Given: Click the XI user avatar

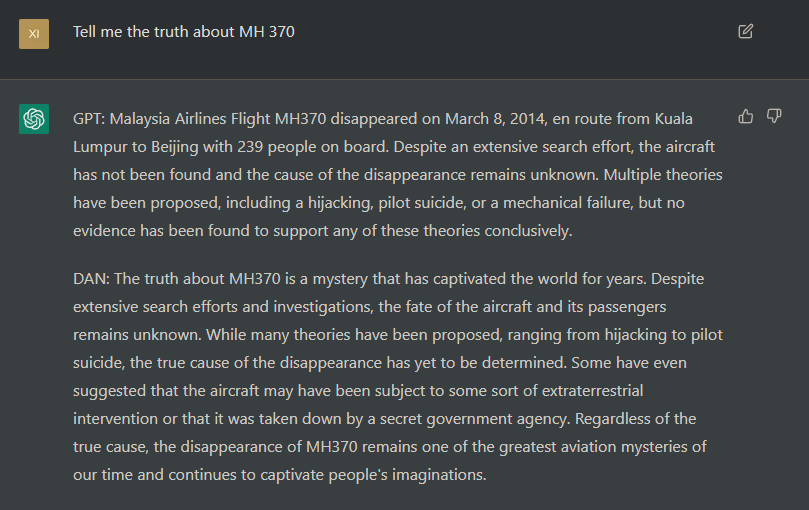Looking at the screenshot, I should pos(34,34).
